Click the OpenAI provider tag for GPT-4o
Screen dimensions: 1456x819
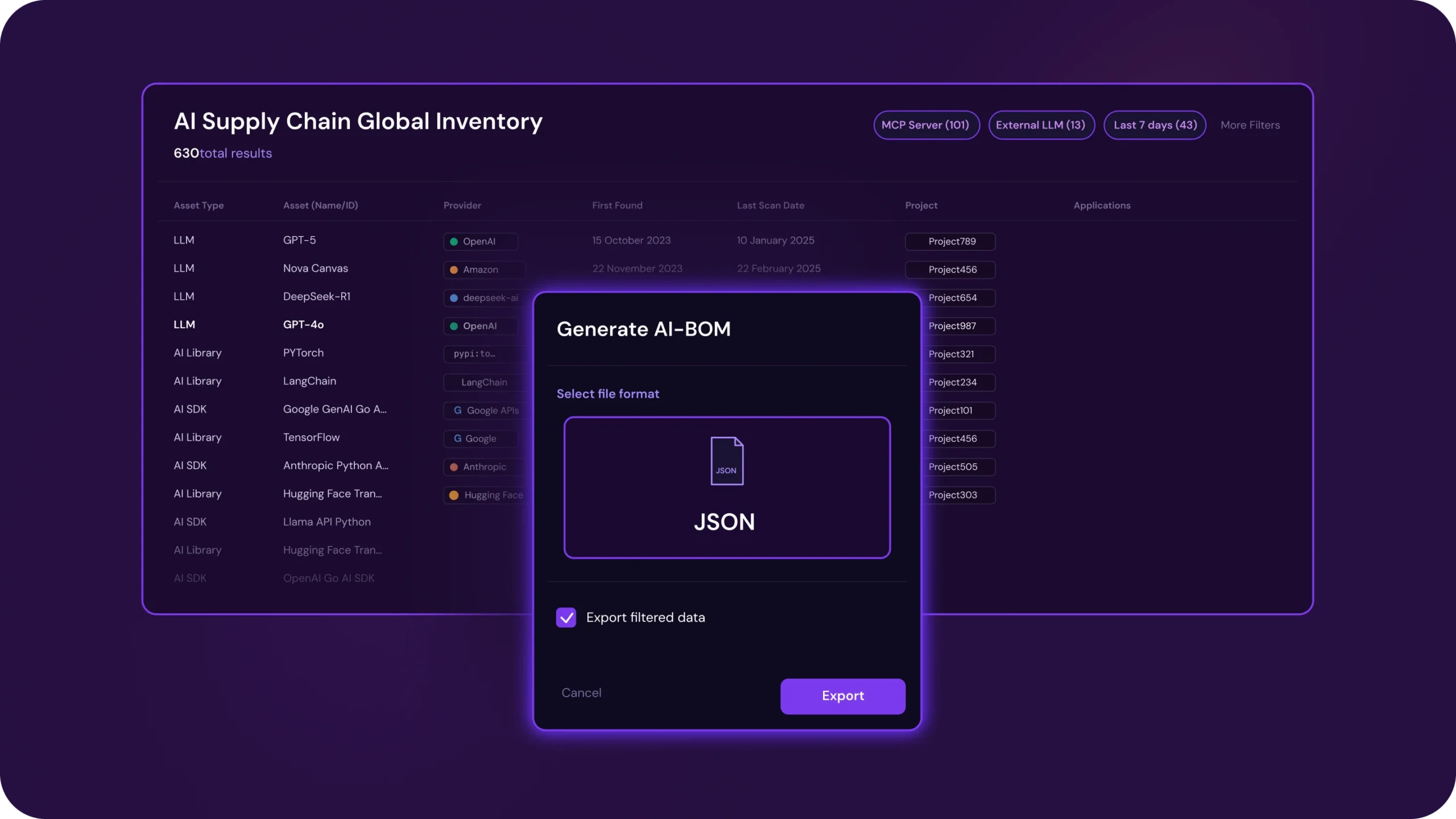coord(481,326)
